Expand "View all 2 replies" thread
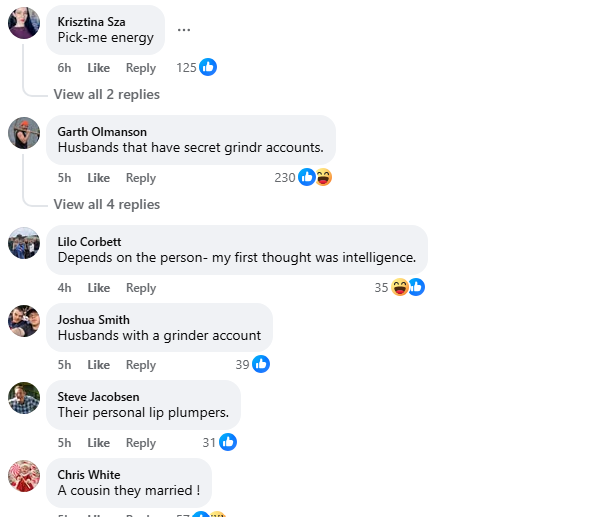Viewport: 611px width, 517px height. (x=106, y=94)
